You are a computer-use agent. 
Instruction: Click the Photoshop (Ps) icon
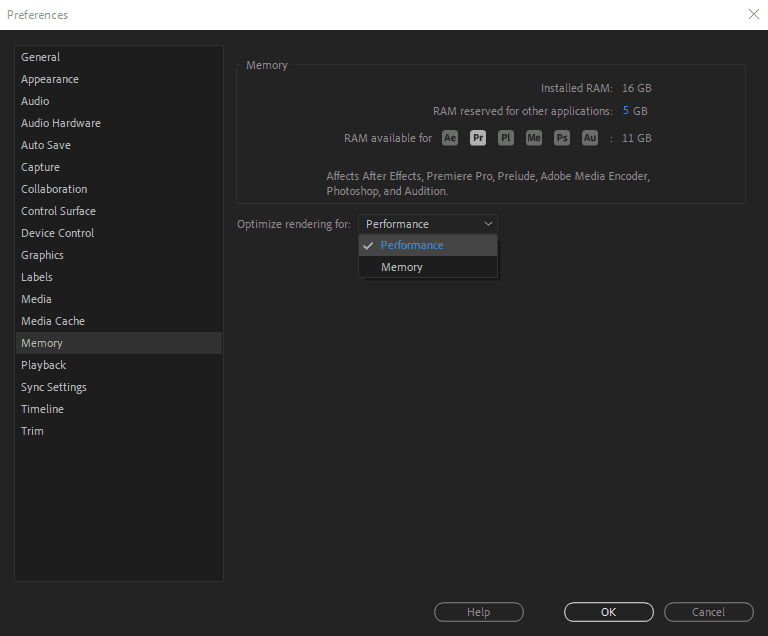click(562, 138)
